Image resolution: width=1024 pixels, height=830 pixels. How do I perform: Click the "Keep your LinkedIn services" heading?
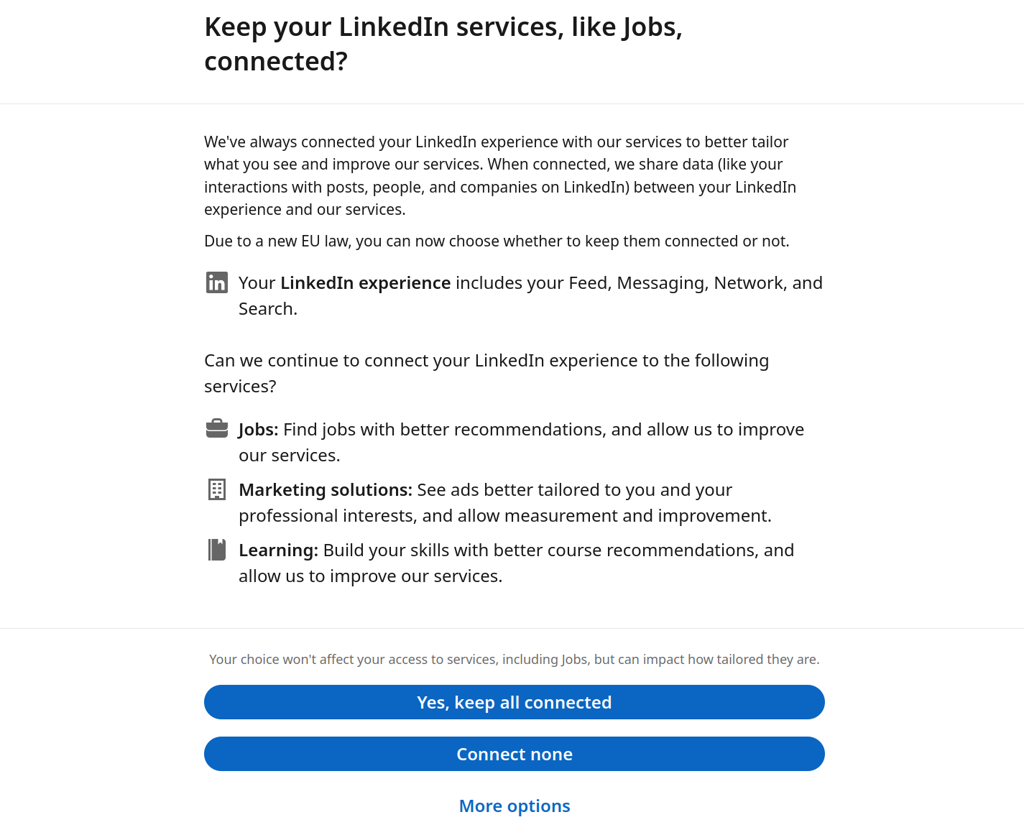pyautogui.click(x=443, y=44)
